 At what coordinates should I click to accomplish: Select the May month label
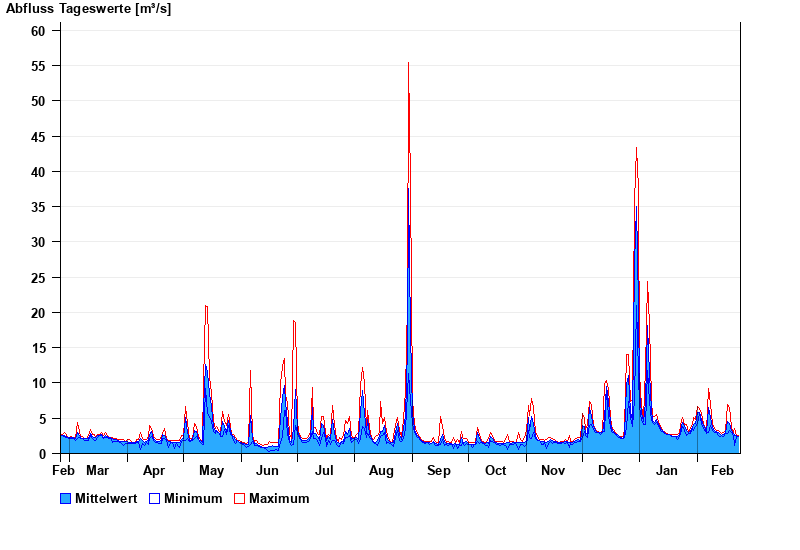211,470
